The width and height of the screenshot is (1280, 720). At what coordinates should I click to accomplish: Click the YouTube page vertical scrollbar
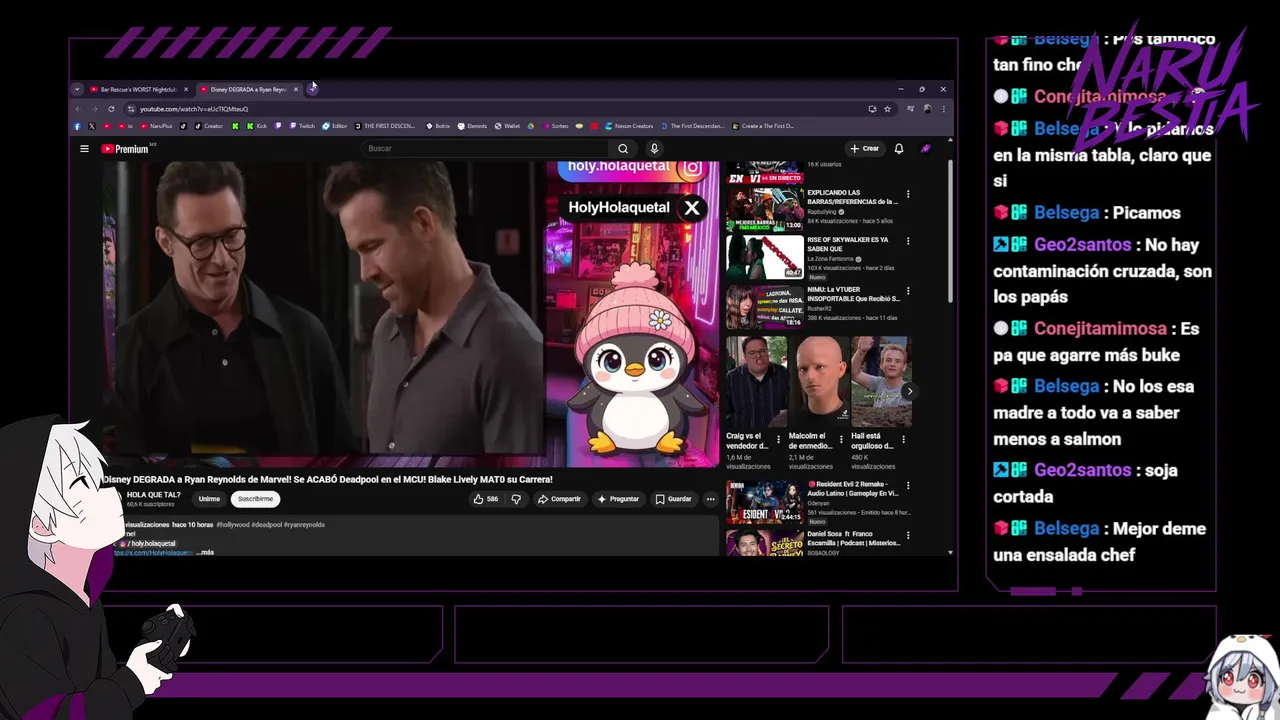pyautogui.click(x=950, y=232)
